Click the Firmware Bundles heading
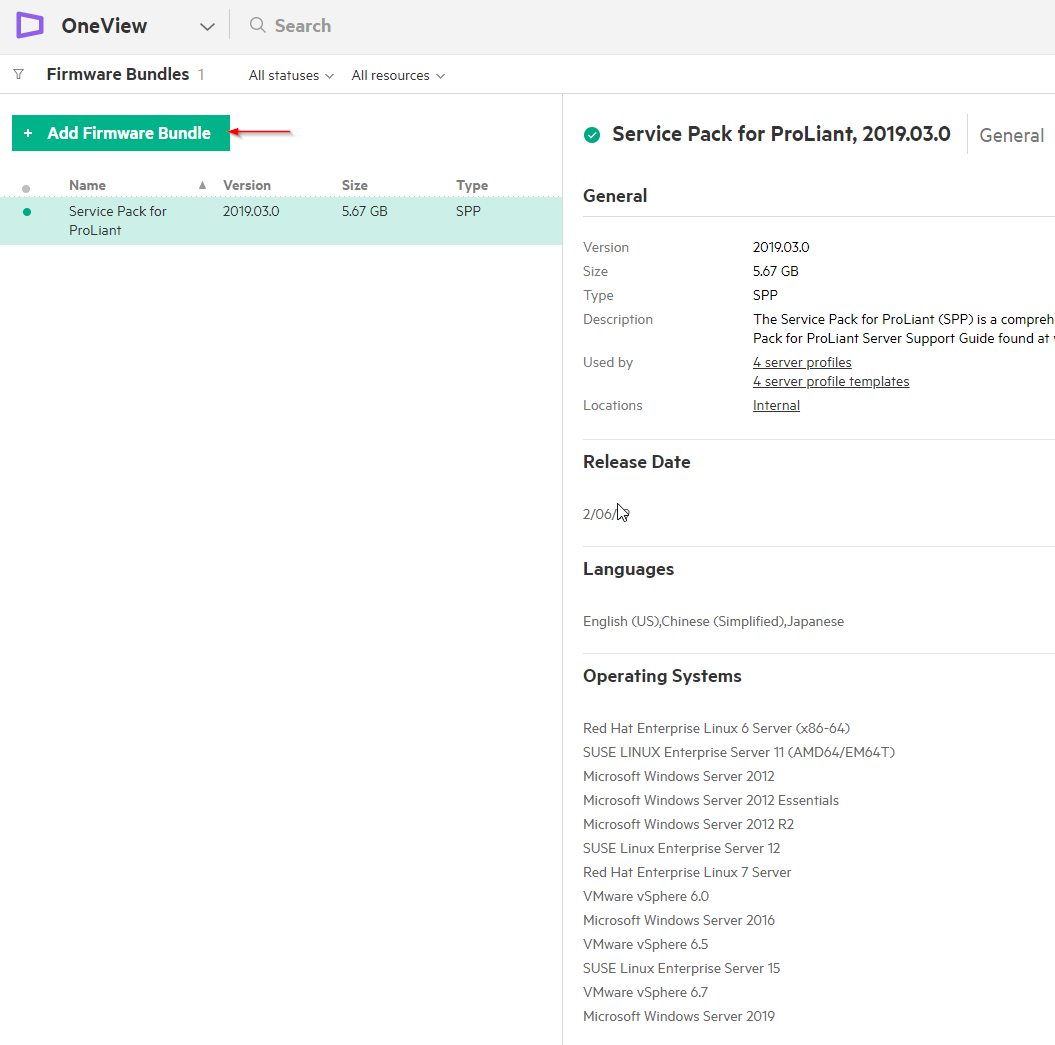Image resolution: width=1055 pixels, height=1045 pixels. click(118, 74)
